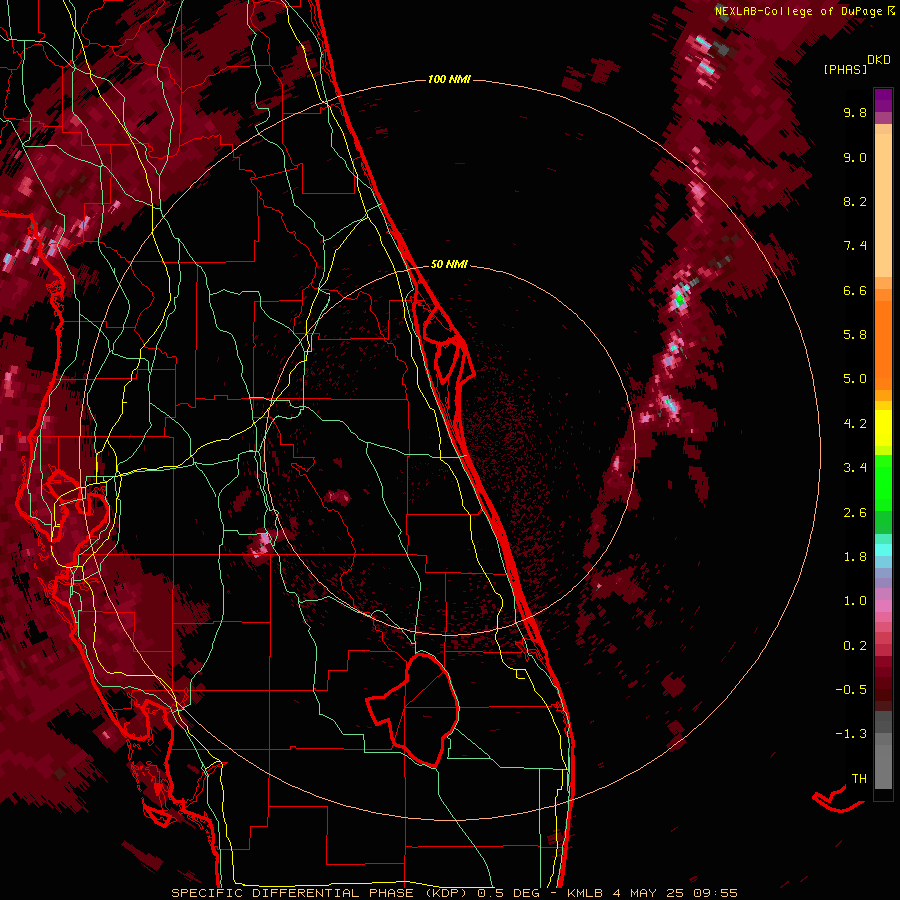Click the -0.5 value on the color scale
The width and height of the screenshot is (900, 900).
click(851, 690)
